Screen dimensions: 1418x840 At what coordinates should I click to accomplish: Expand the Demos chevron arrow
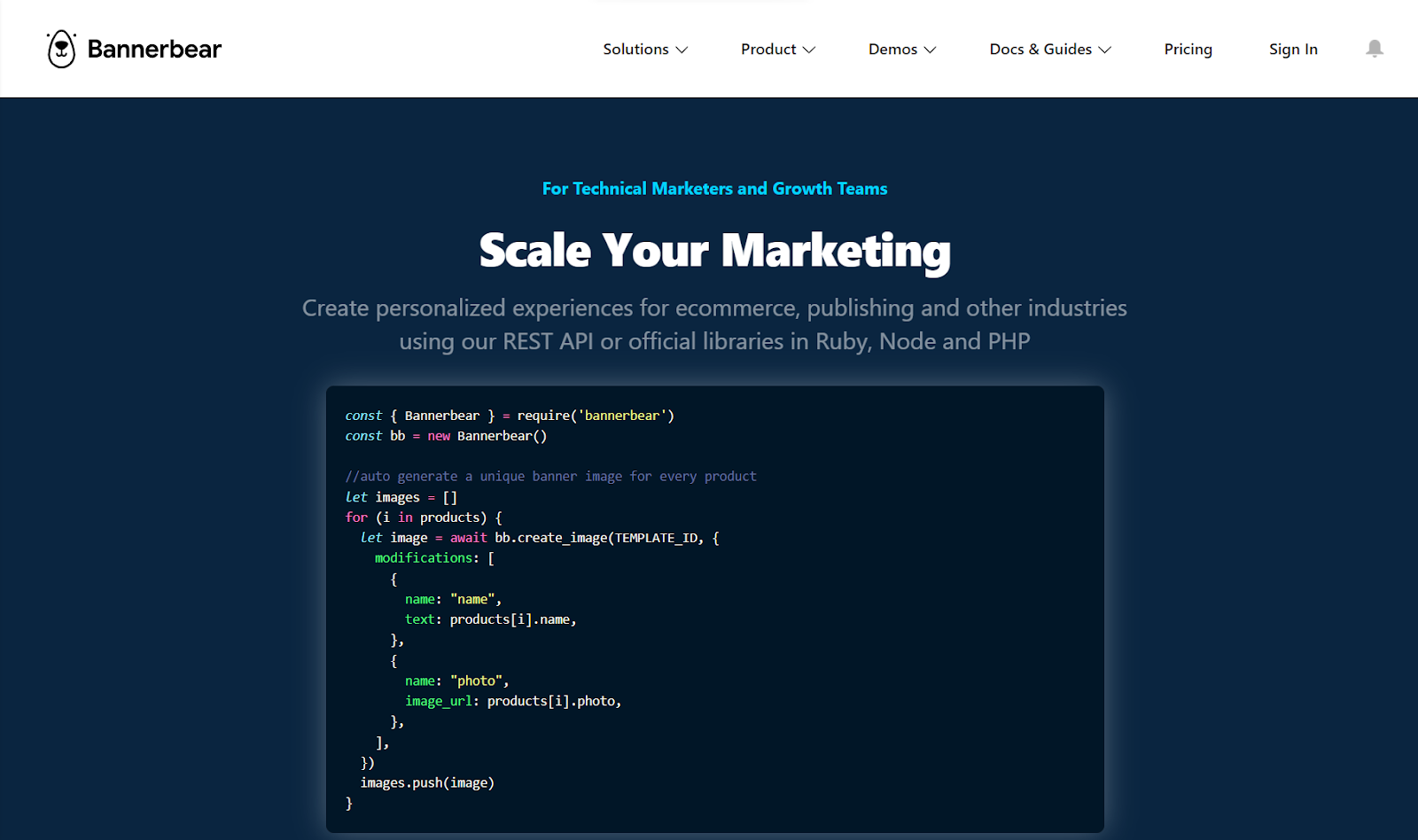click(930, 51)
